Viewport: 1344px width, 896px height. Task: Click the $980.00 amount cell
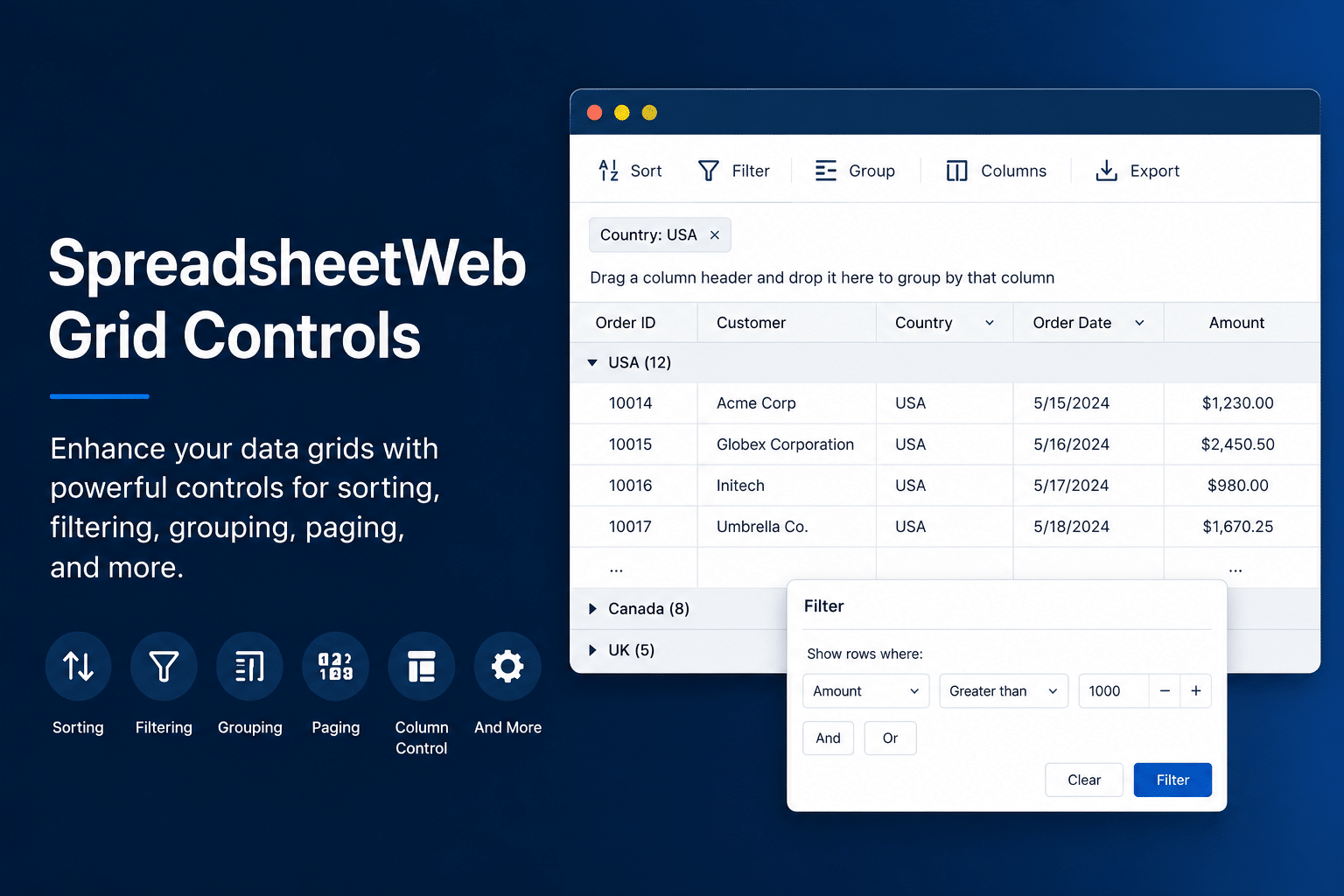click(x=1242, y=486)
